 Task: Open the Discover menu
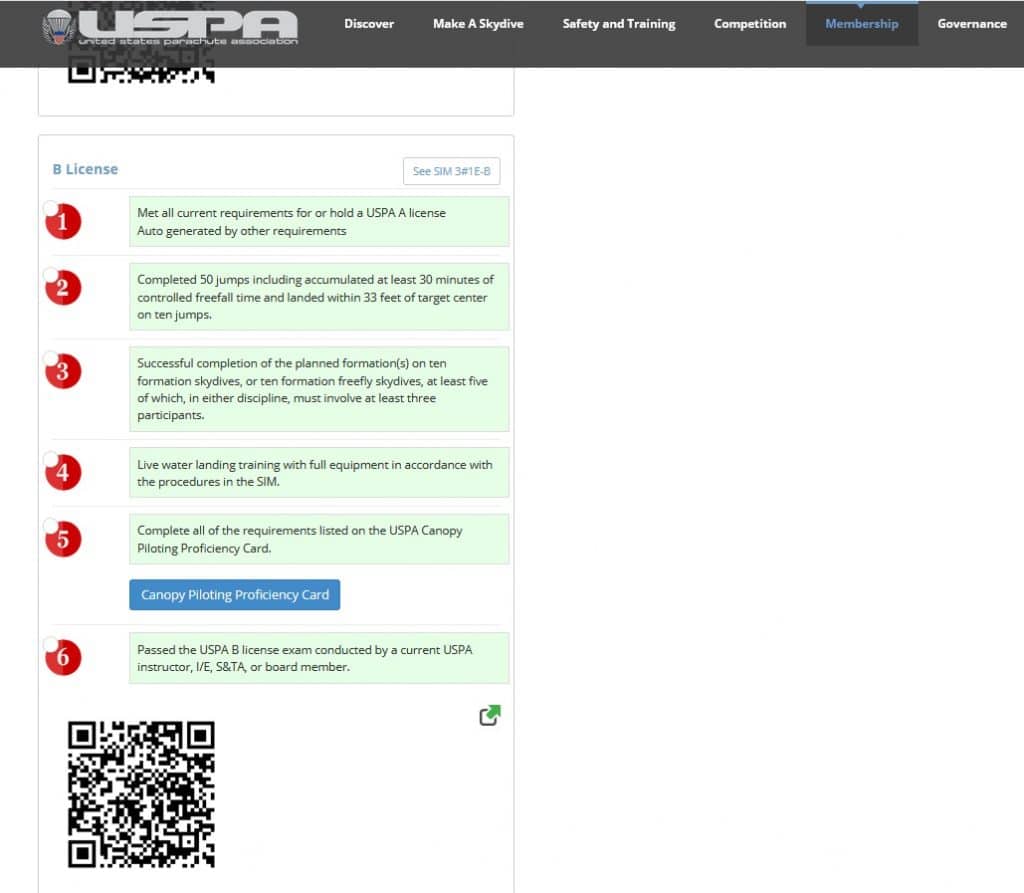pyautogui.click(x=369, y=24)
